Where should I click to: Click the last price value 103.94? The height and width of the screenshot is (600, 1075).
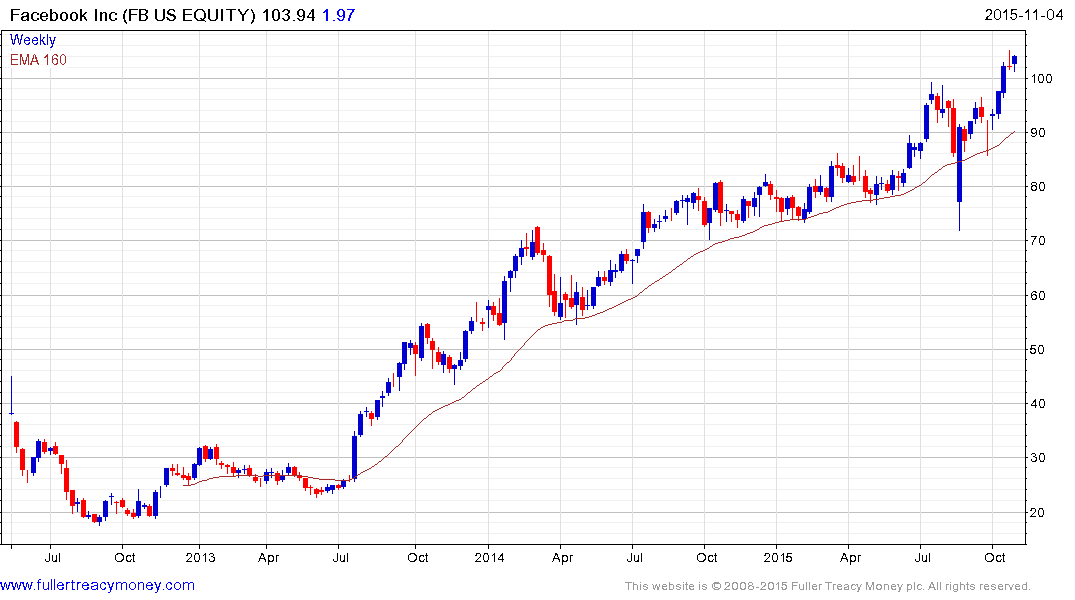(289, 14)
